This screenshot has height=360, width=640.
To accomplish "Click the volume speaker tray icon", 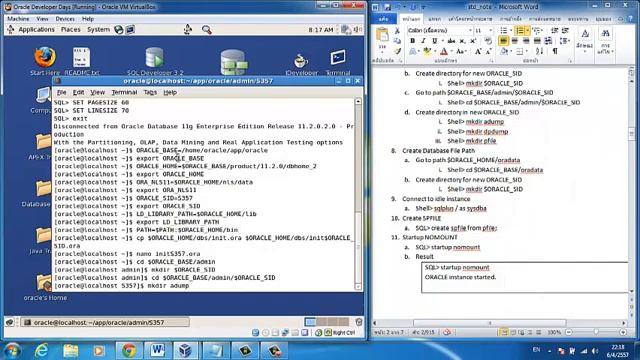I will 595,351.
